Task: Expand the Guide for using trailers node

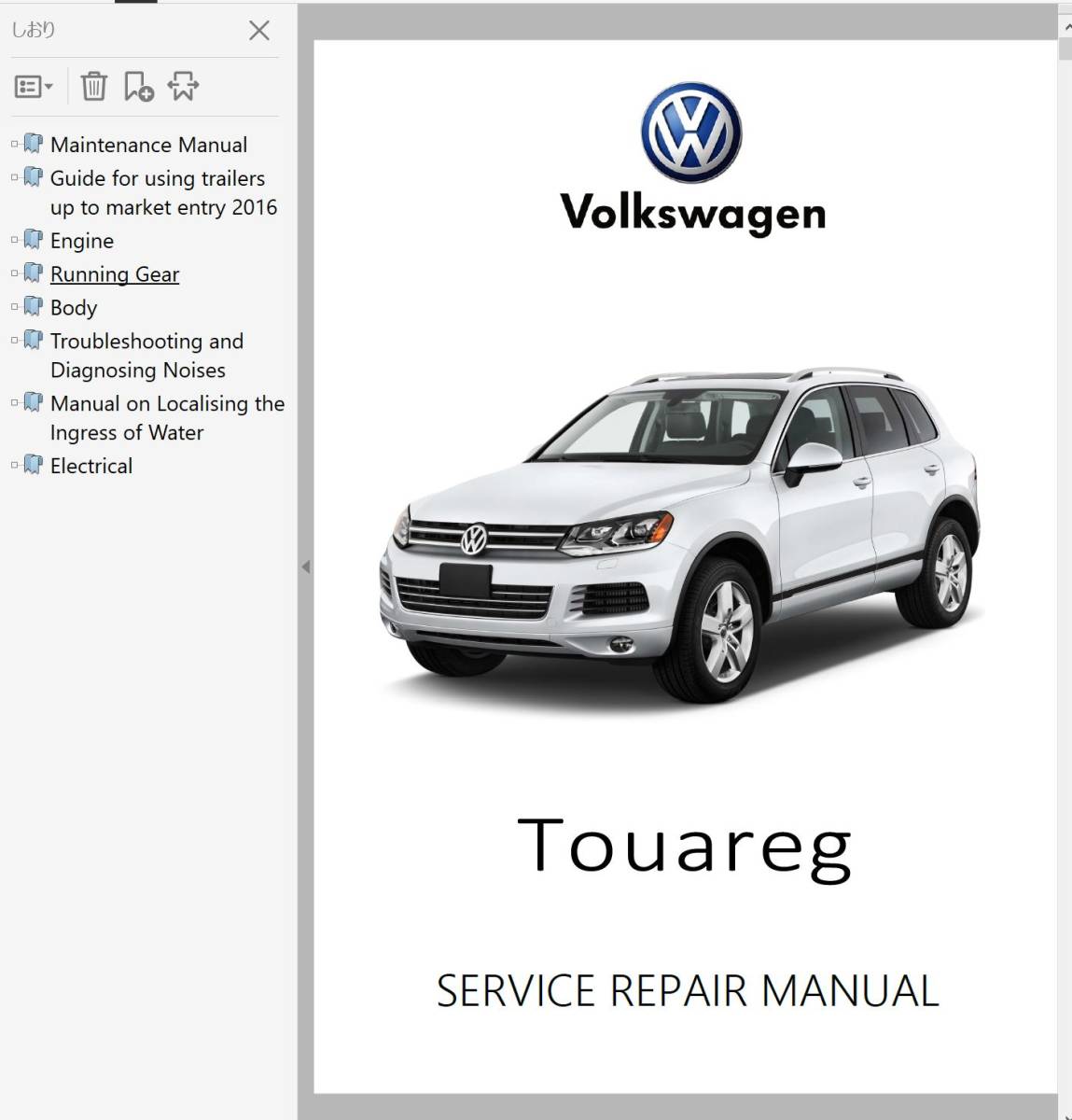Action: coord(15,177)
